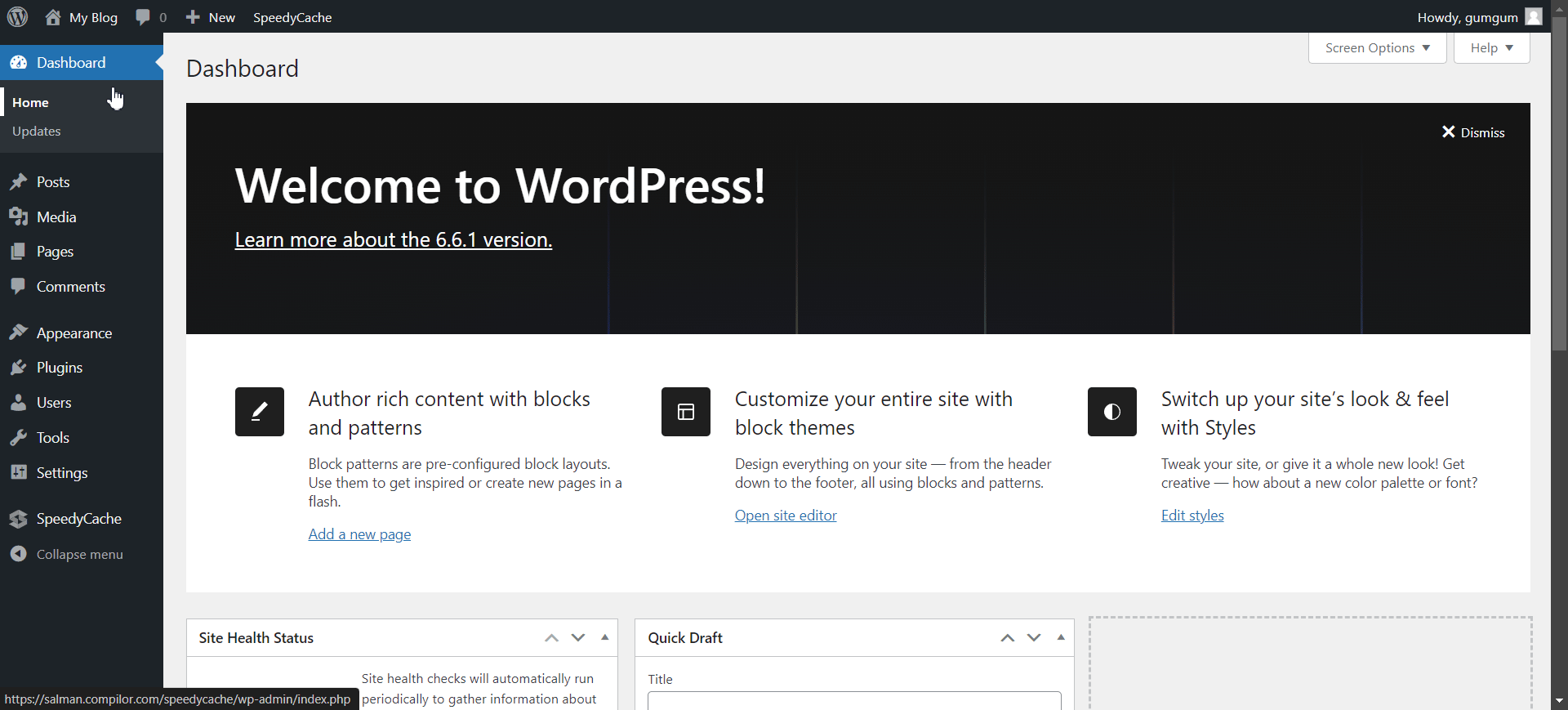Image resolution: width=1568 pixels, height=710 pixels.
Task: Click the scrollbar down arrow
Action: (1559, 701)
